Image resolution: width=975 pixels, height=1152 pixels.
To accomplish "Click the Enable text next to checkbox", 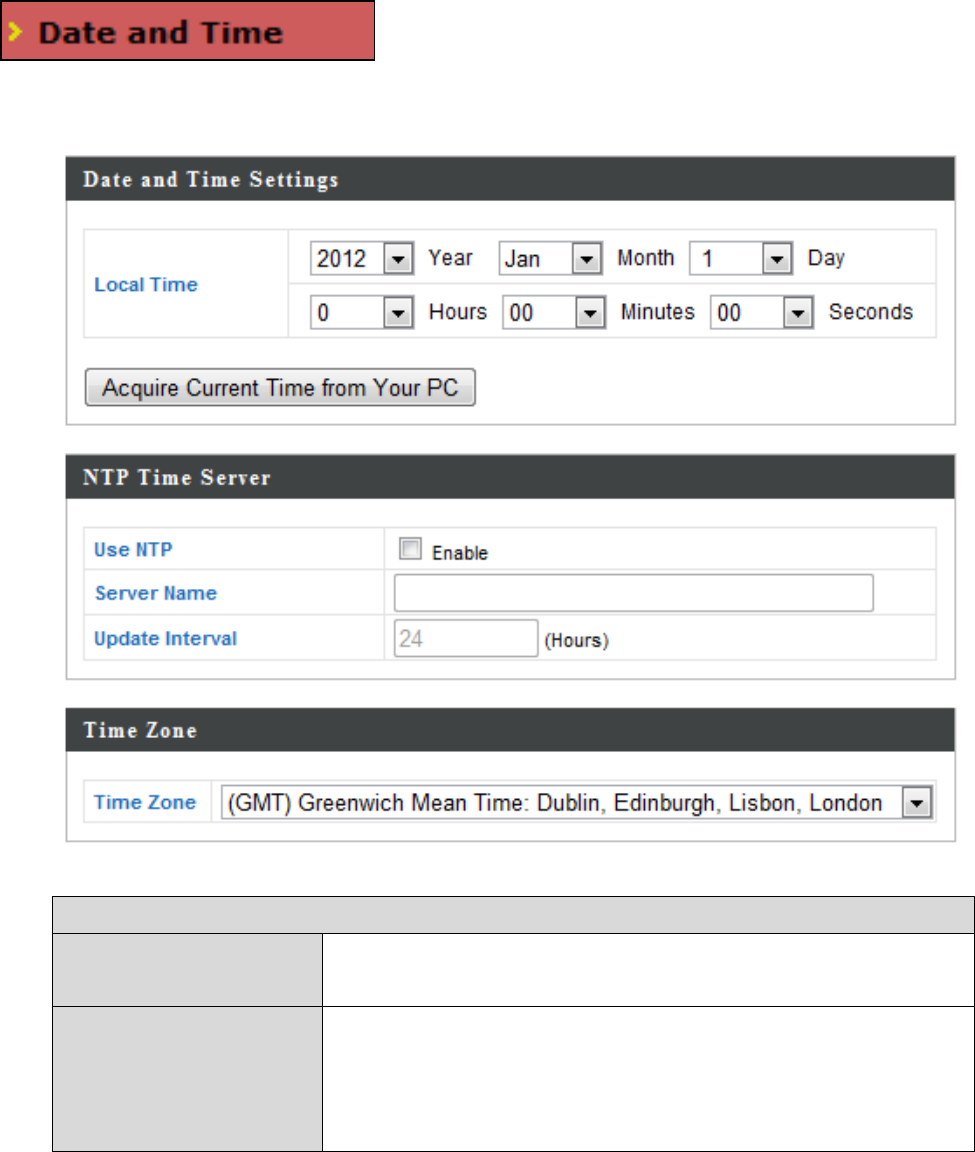I will click(x=460, y=552).
